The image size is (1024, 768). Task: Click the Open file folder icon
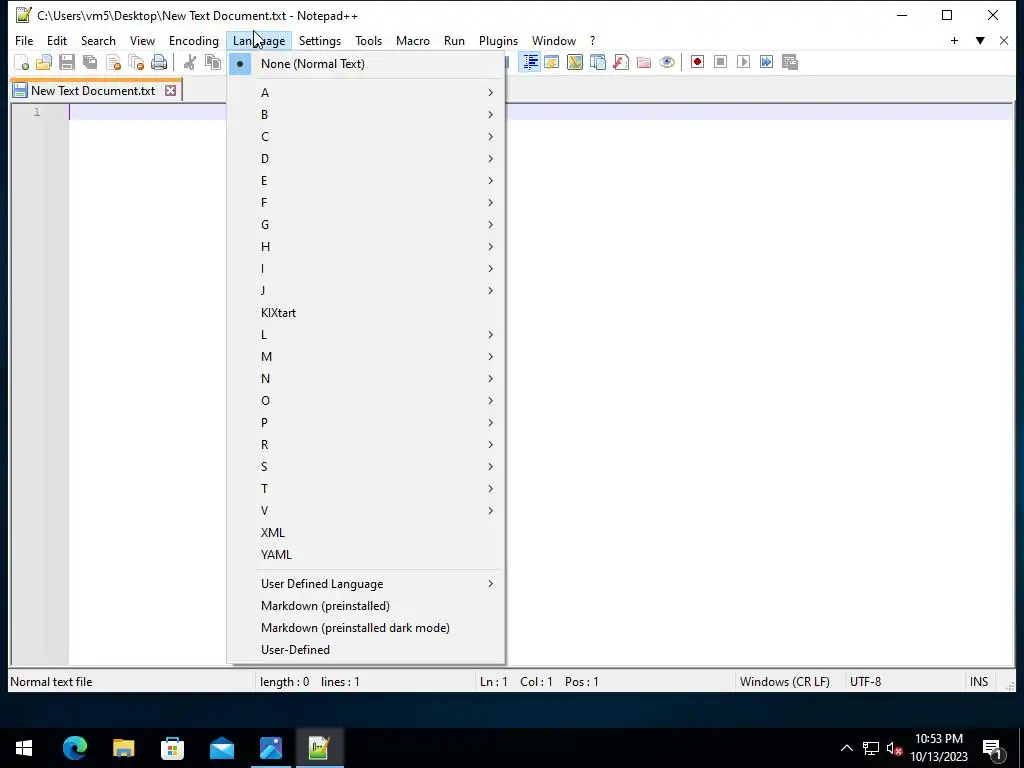(x=44, y=63)
